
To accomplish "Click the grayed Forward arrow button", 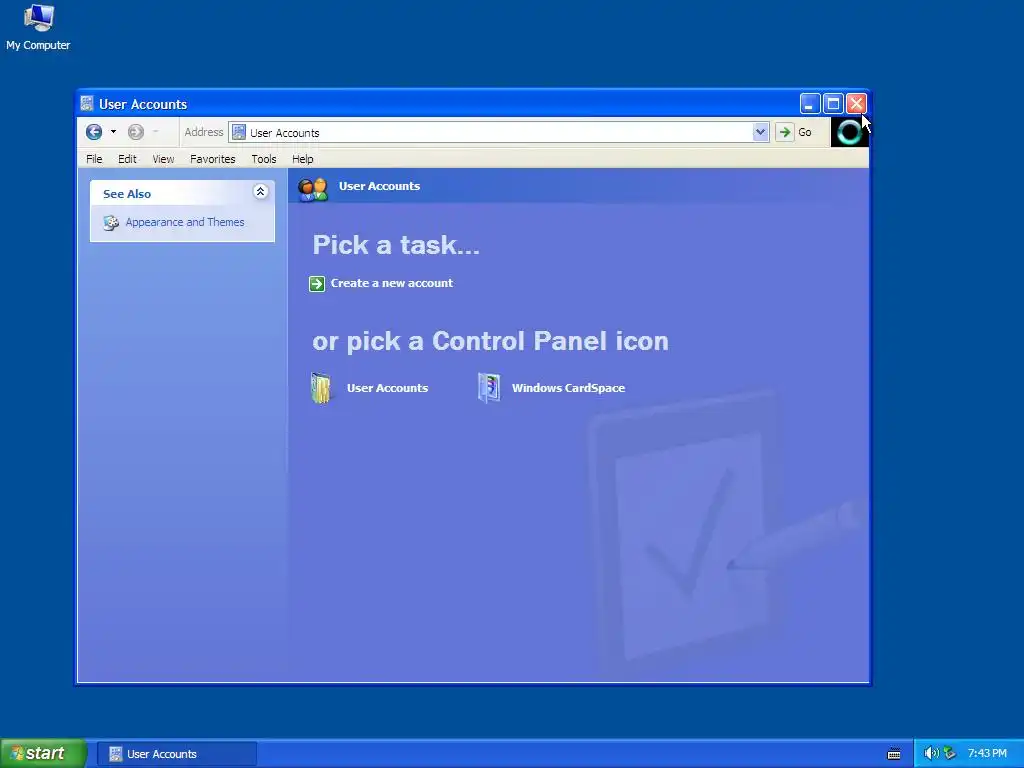I will click(x=136, y=133).
